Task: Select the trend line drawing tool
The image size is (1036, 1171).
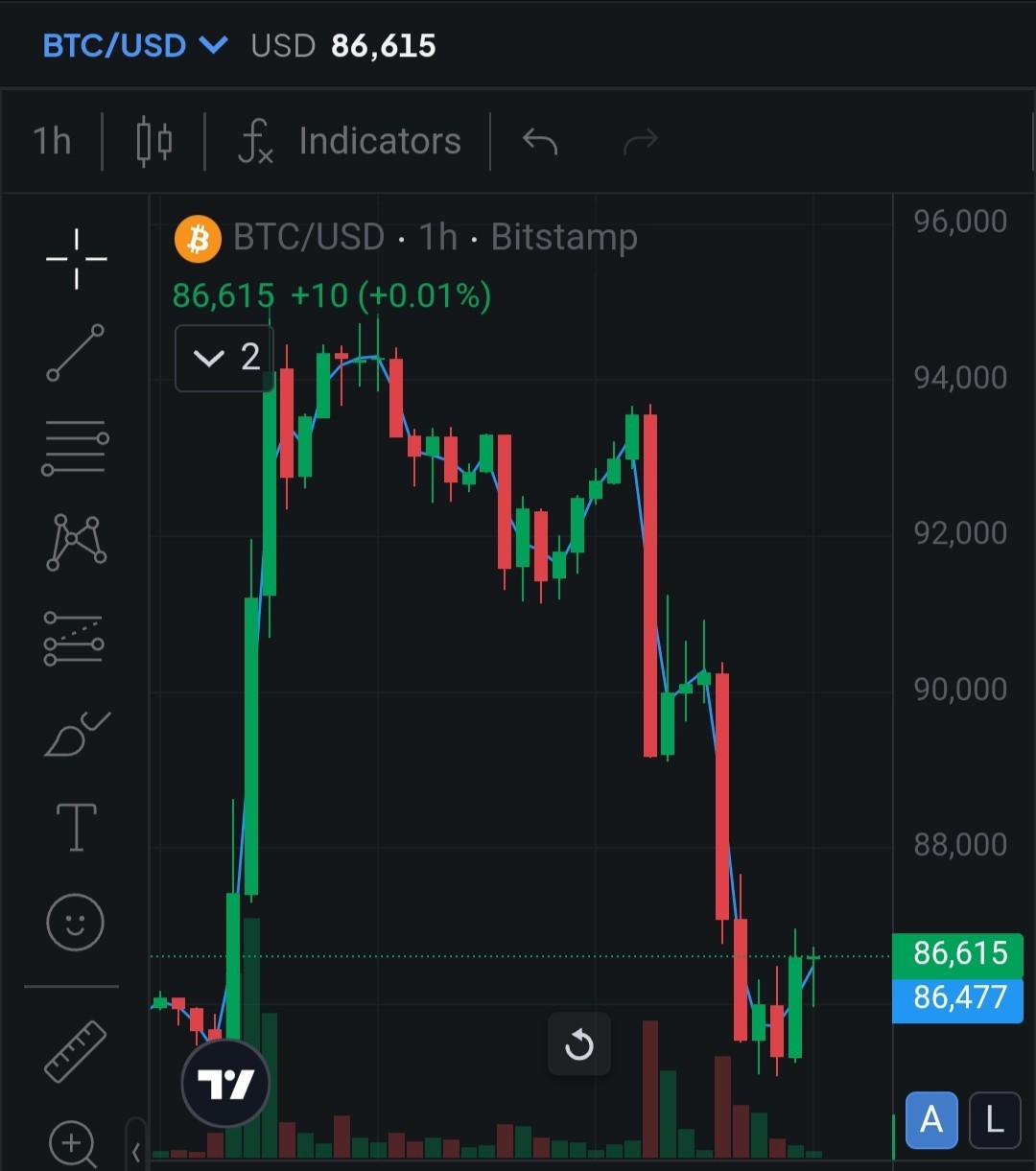Action: pos(76,353)
